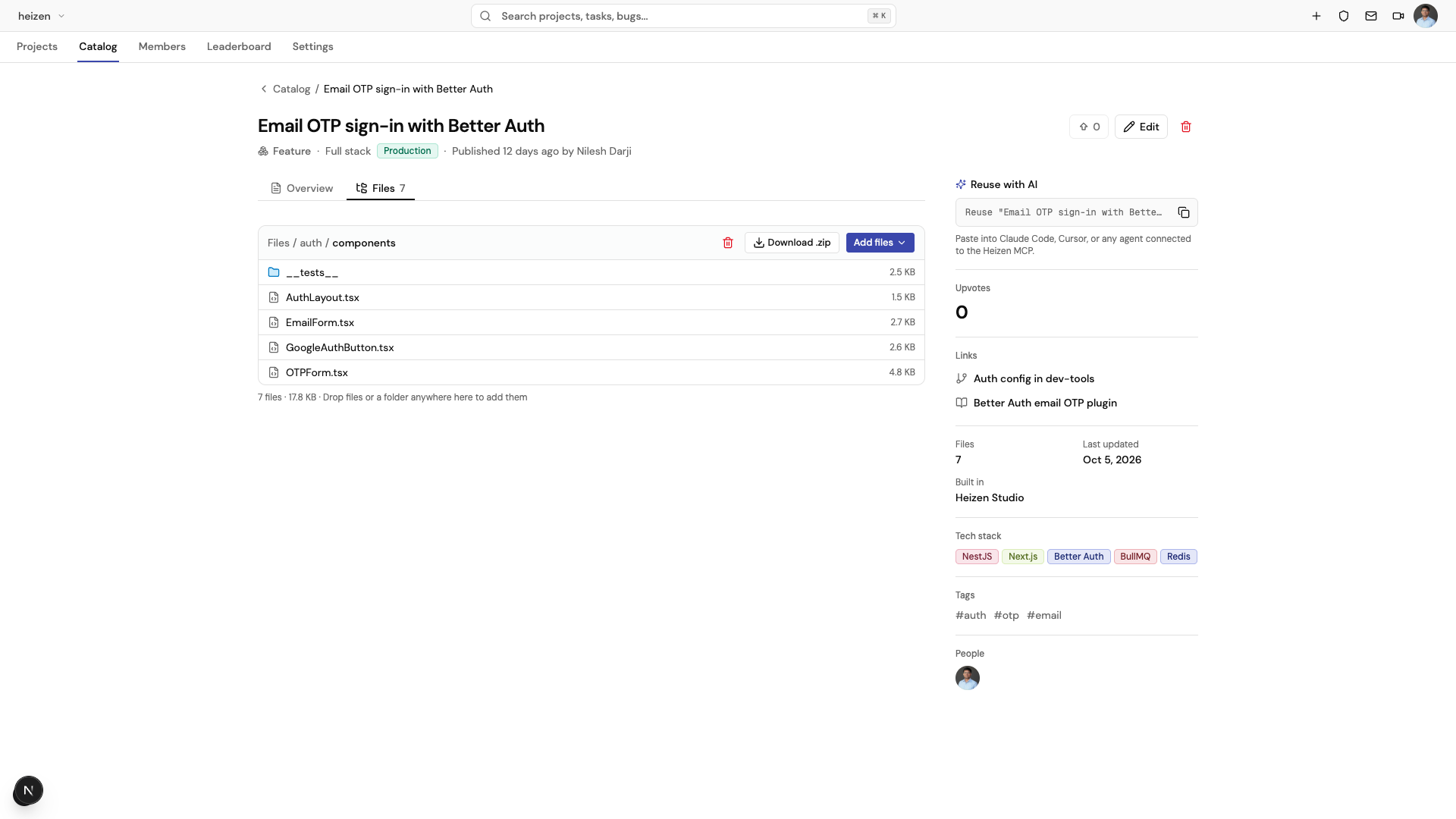Go to the Projects tab

coord(37,46)
